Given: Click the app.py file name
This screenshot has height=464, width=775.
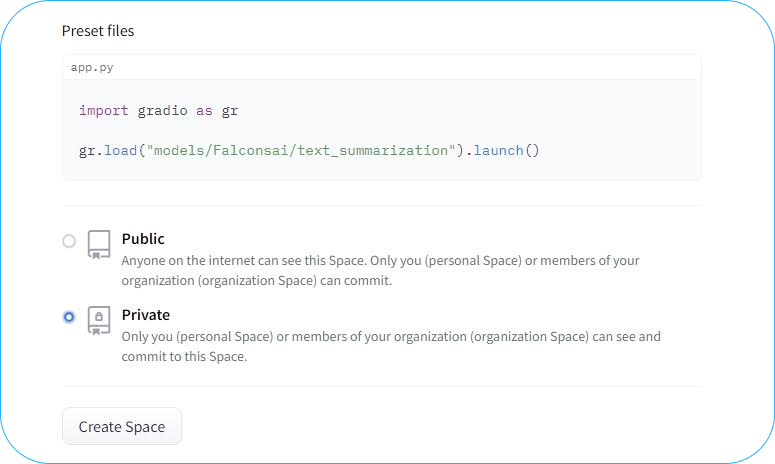Looking at the screenshot, I should point(92,68).
